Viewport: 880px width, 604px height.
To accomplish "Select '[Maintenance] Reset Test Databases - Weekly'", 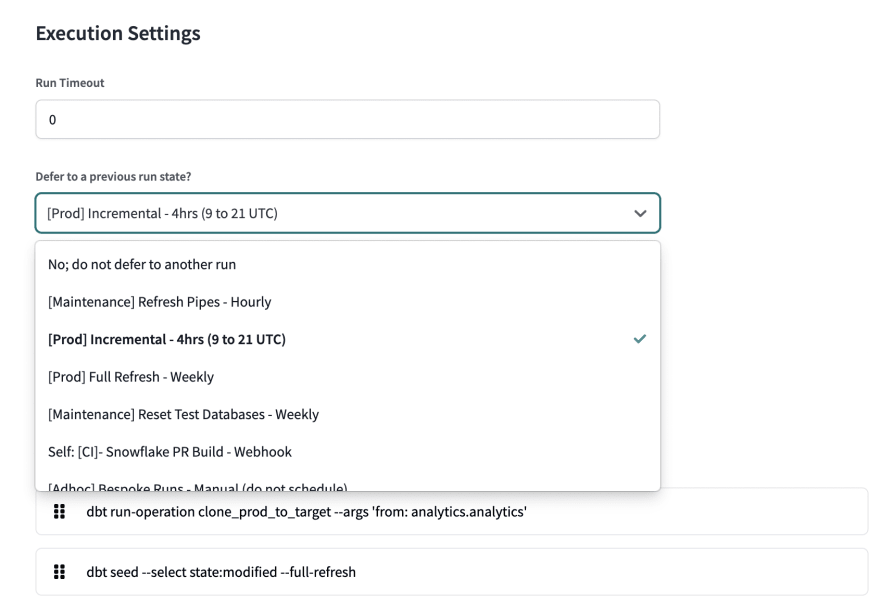I will (x=347, y=415).
